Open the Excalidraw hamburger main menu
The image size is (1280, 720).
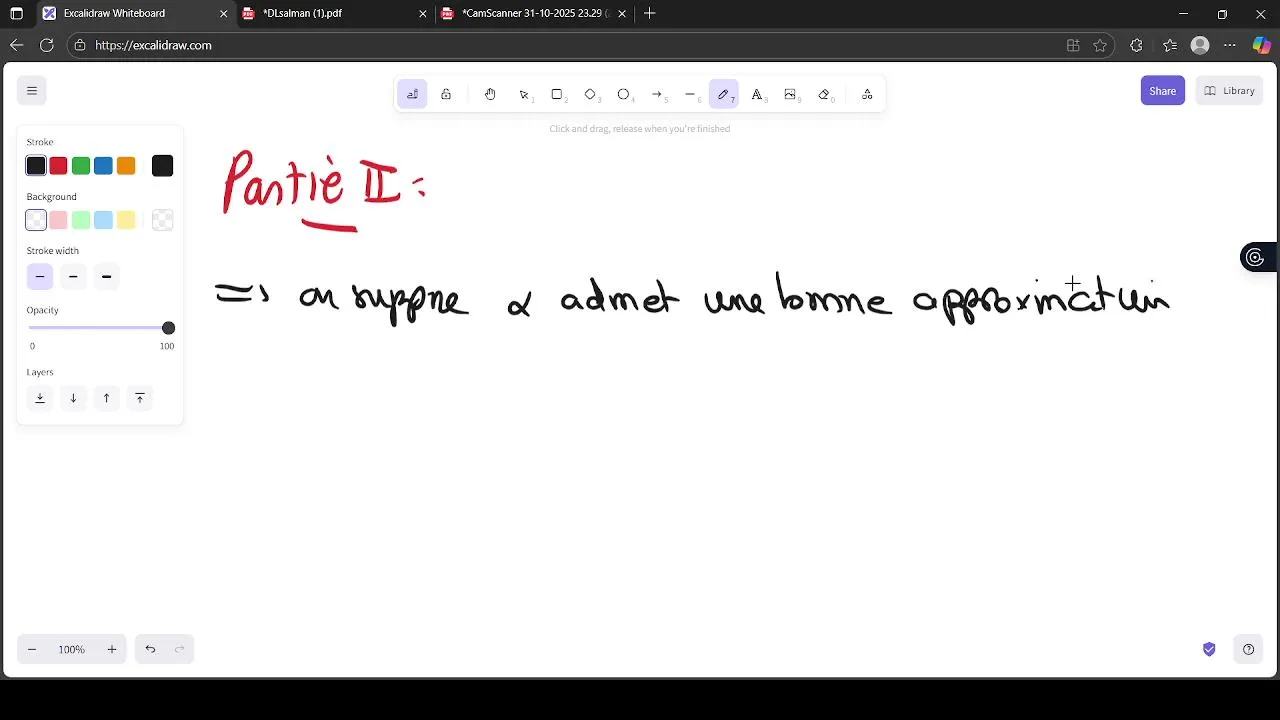coord(32,91)
